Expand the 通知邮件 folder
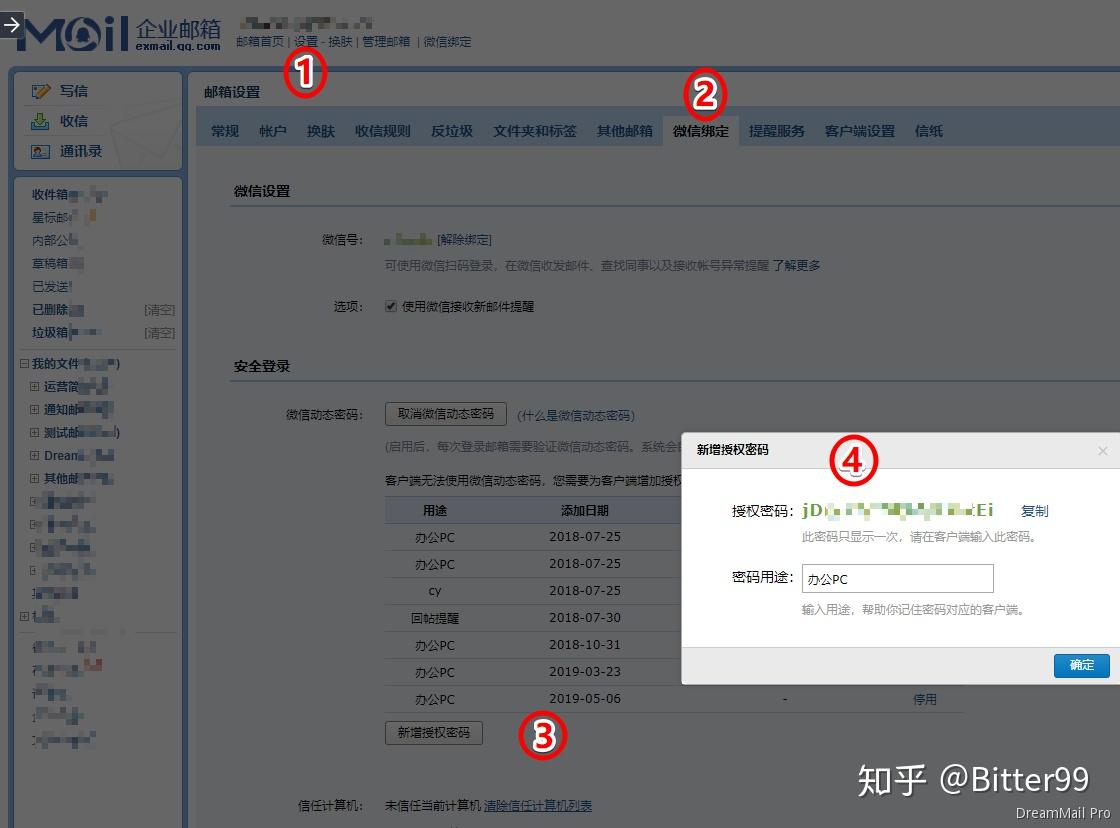Image resolution: width=1120 pixels, height=828 pixels. point(35,409)
